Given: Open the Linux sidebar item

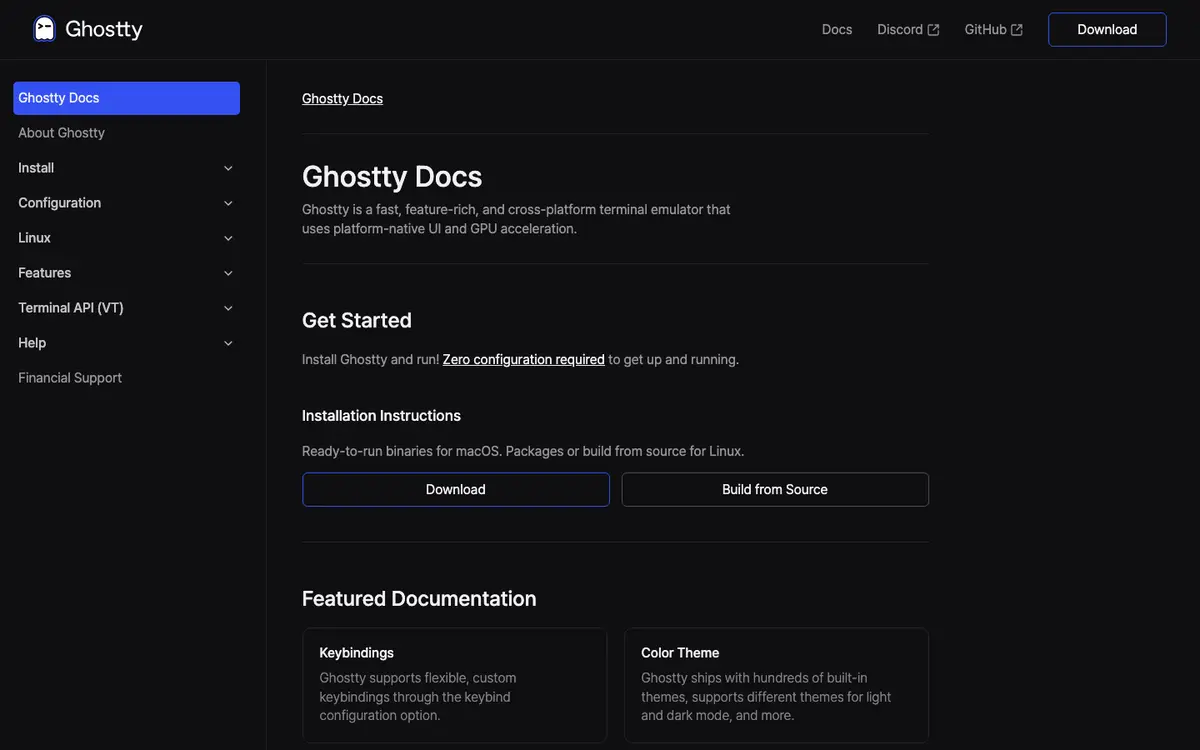Looking at the screenshot, I should pos(126,238).
